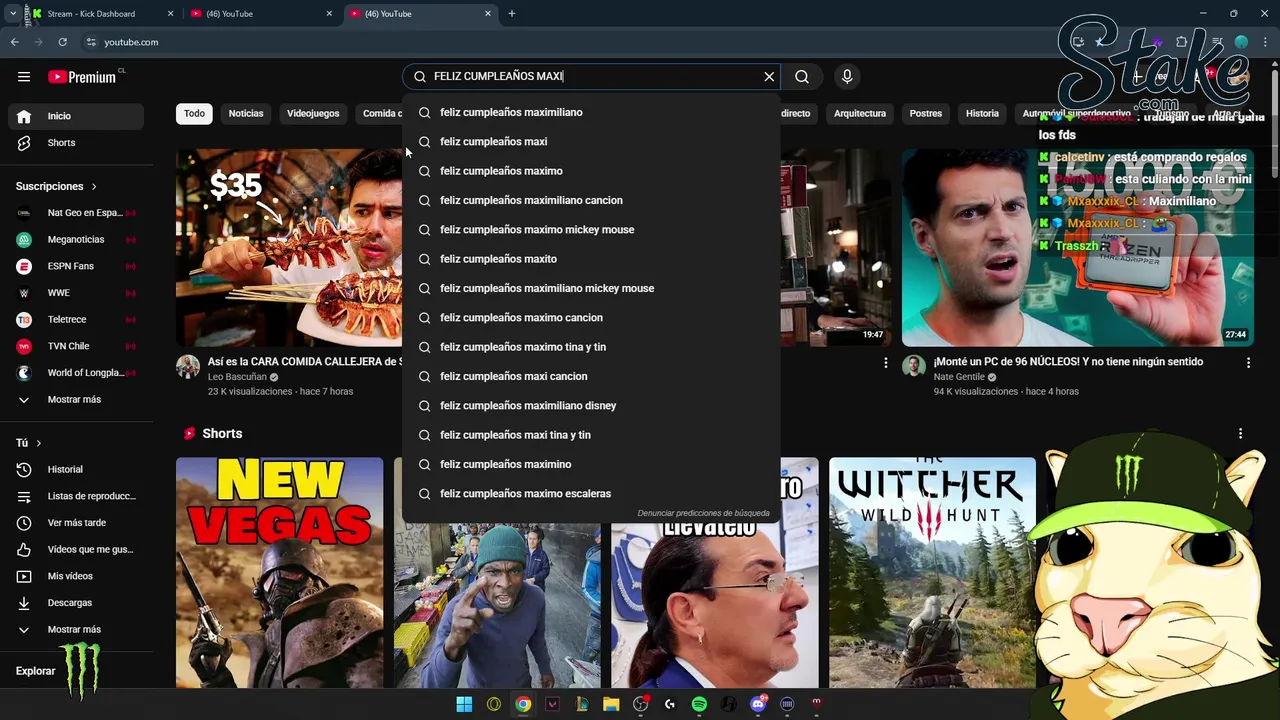Viewport: 1280px width, 720px height.
Task: Open Shorts in the sidebar
Action: [x=76, y=143]
